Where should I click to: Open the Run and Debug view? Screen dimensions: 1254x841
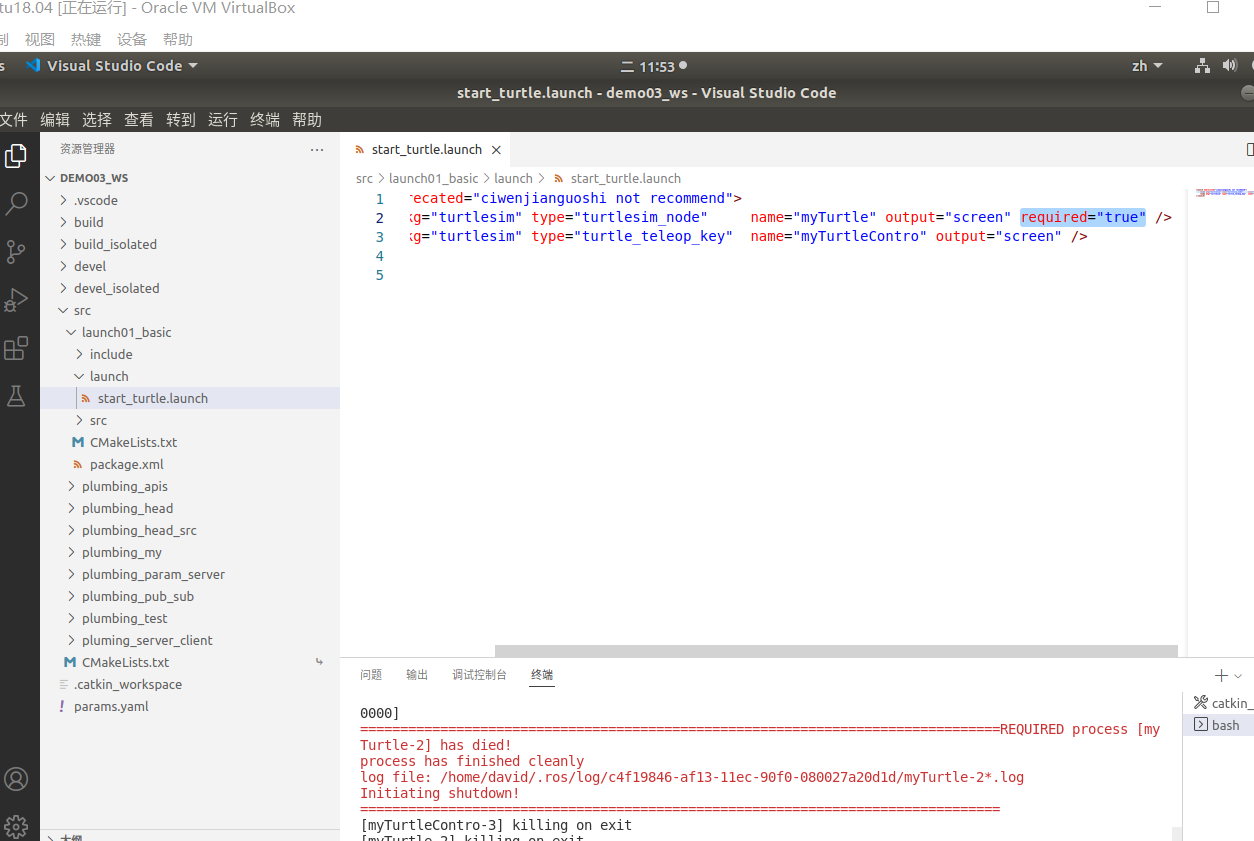[16, 300]
